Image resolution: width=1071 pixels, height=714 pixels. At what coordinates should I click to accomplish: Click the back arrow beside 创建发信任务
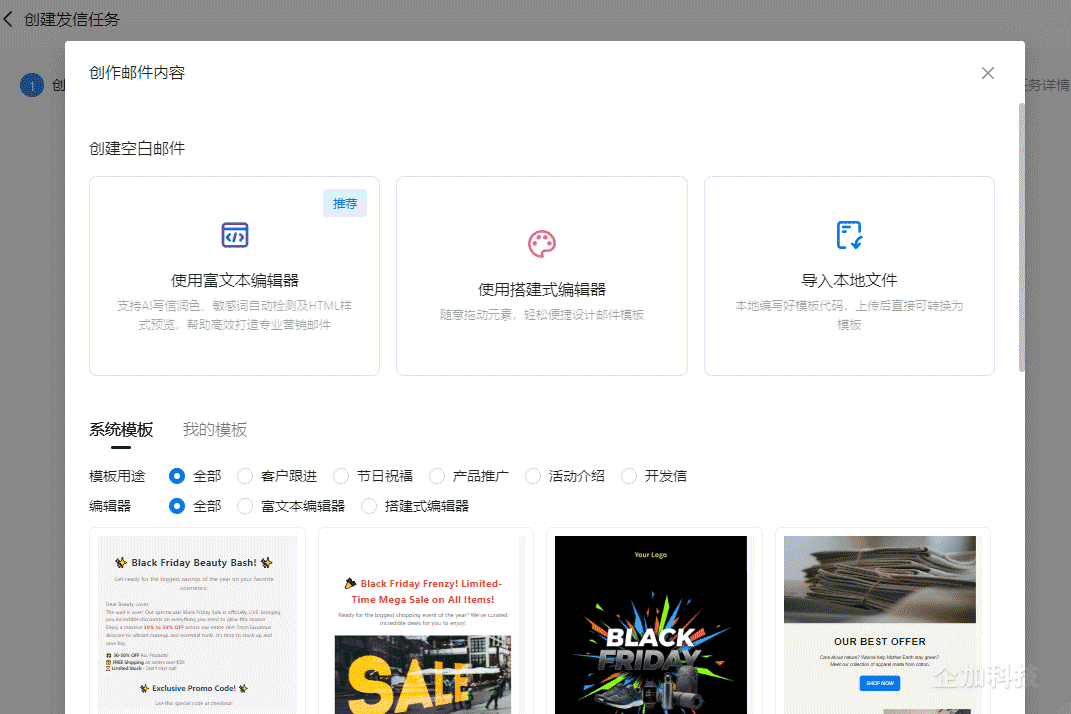pos(9,18)
